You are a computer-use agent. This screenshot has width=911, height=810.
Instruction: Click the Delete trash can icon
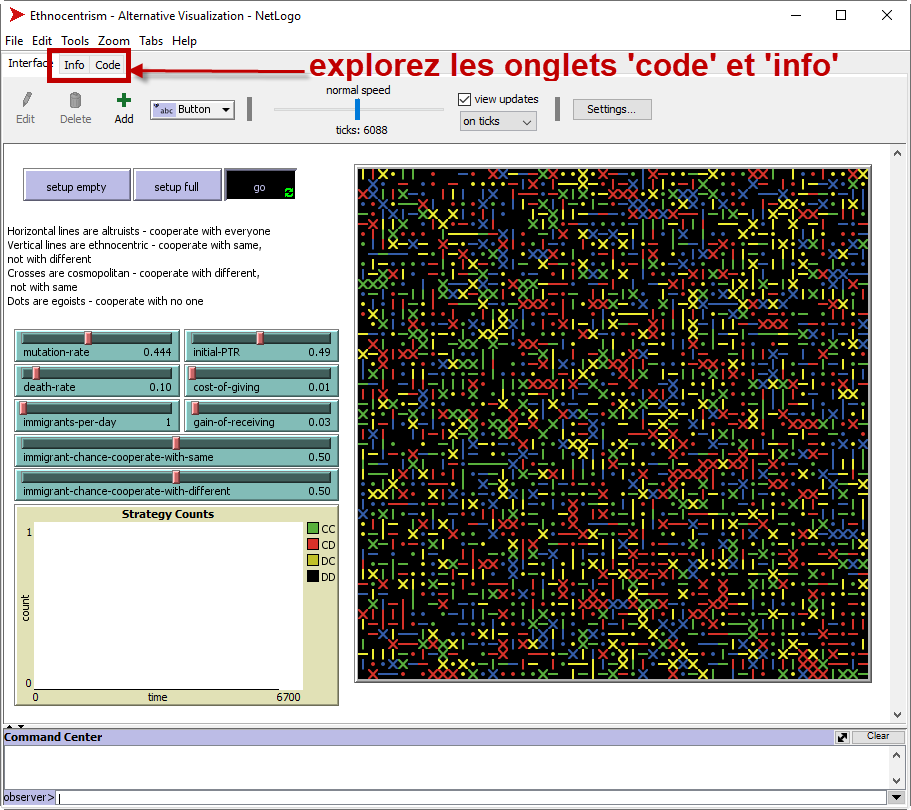pyautogui.click(x=75, y=100)
